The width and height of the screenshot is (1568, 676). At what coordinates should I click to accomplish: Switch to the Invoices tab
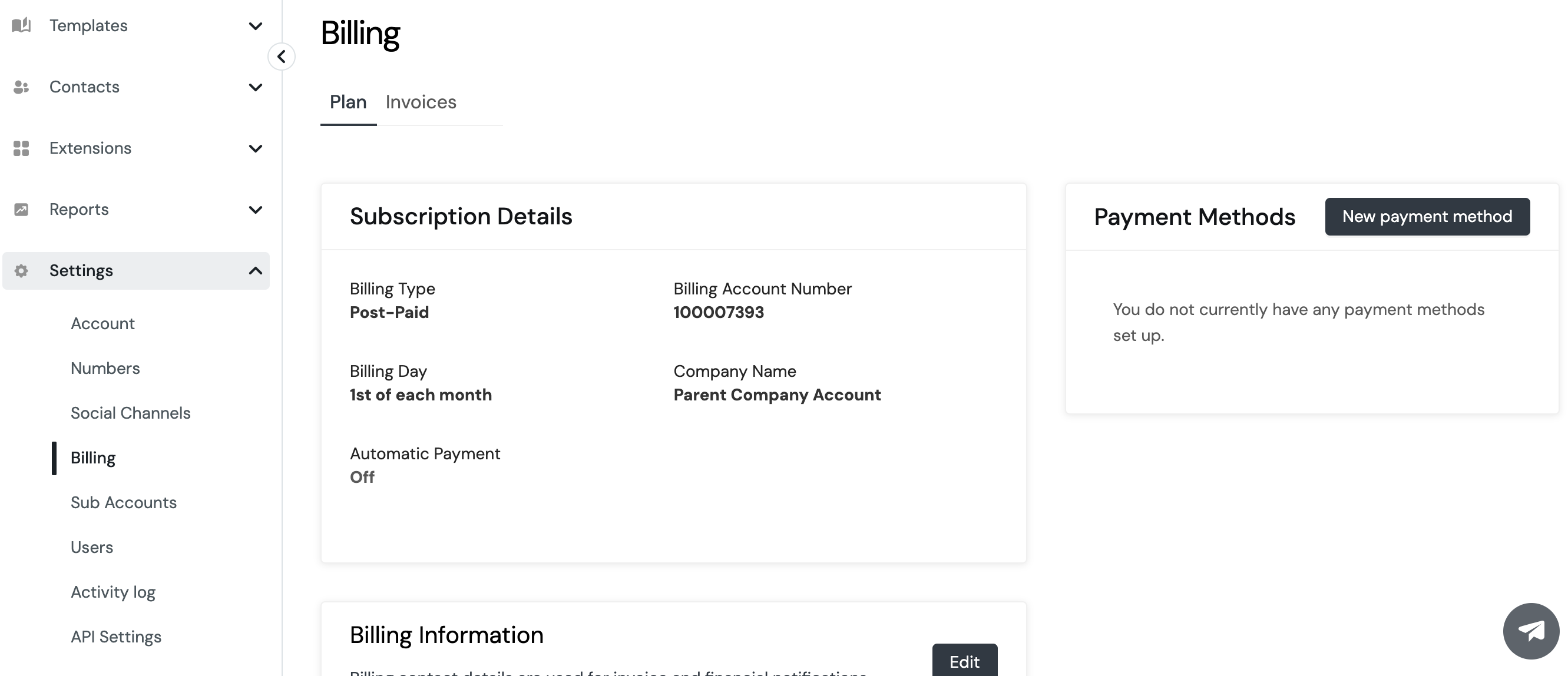[421, 102]
